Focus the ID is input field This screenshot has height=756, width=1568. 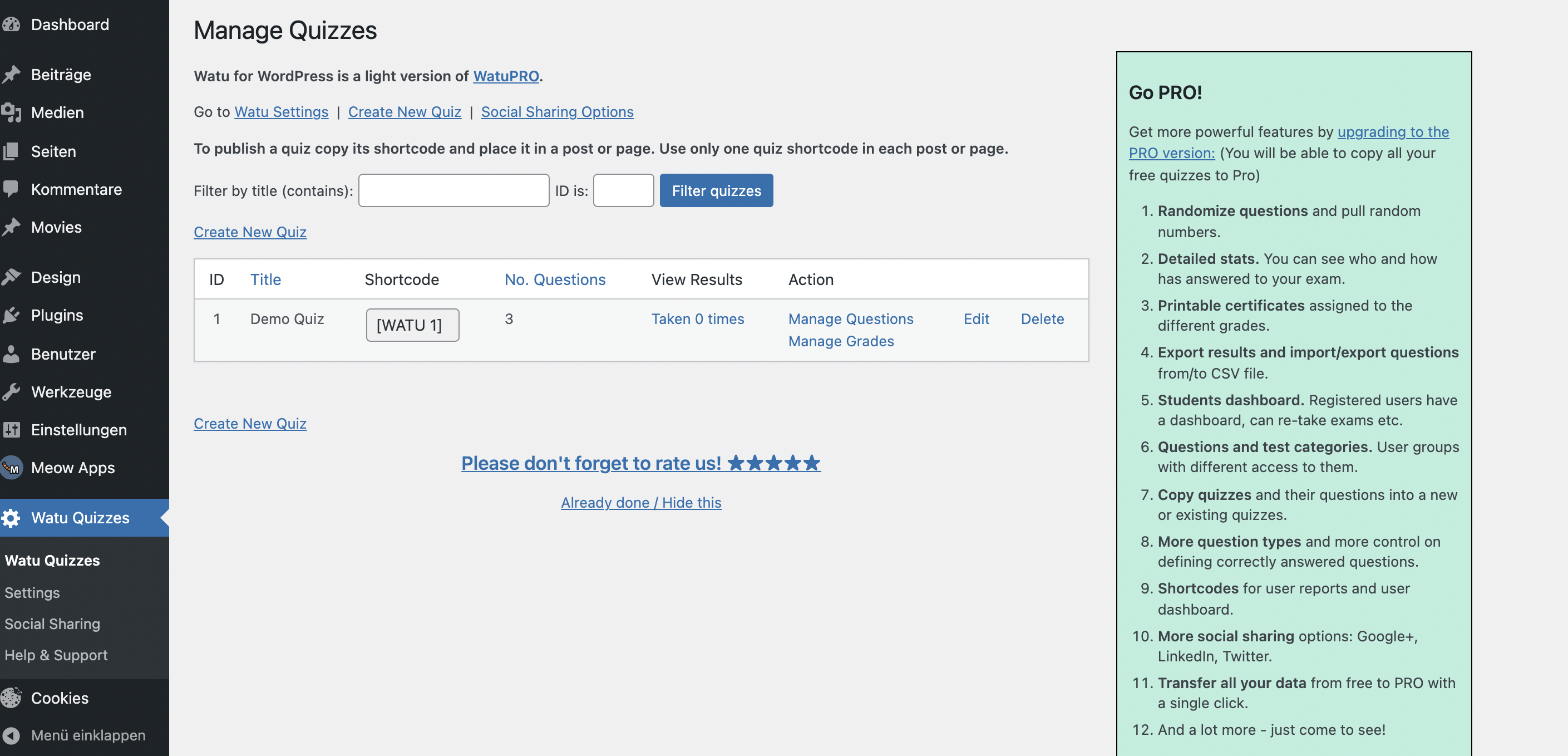[x=623, y=191]
